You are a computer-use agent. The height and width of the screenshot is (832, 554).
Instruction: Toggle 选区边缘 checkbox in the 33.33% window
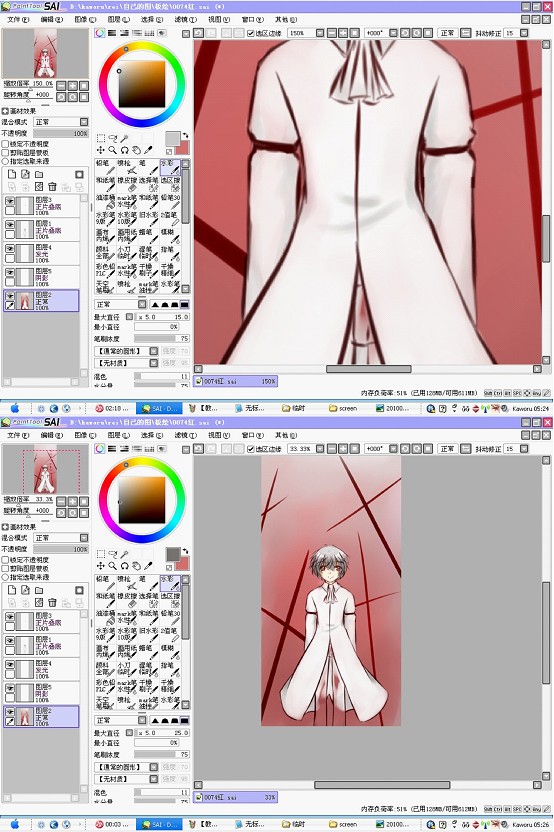[x=250, y=449]
